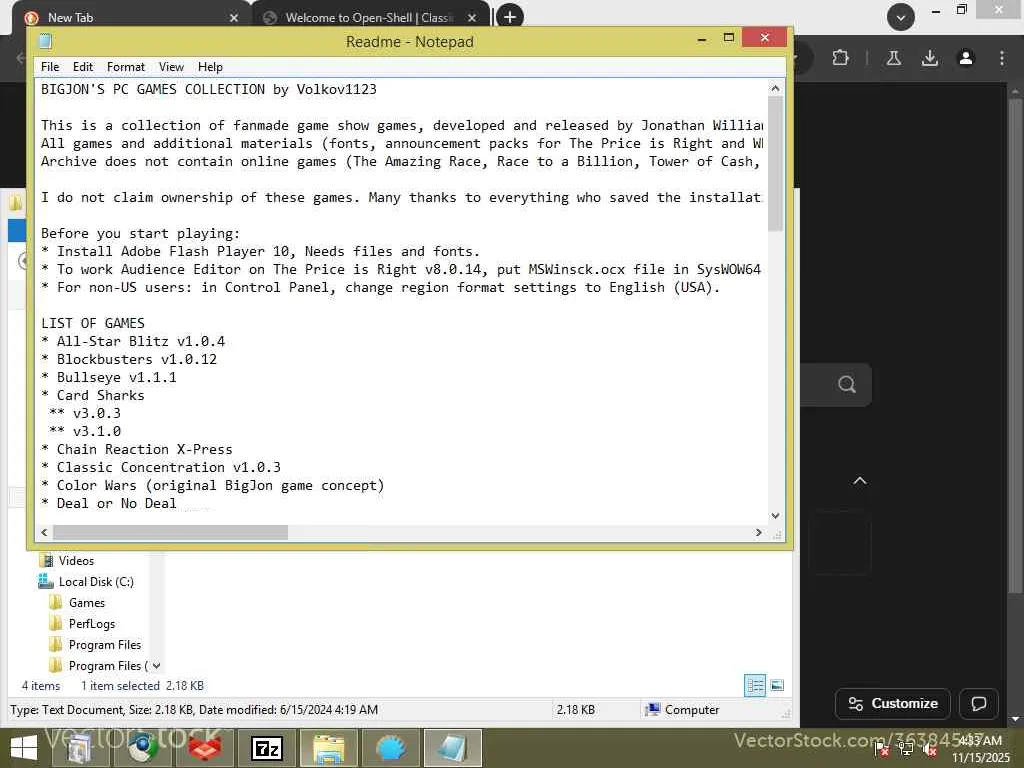Maximize the Readme Notepad window

coord(729,38)
